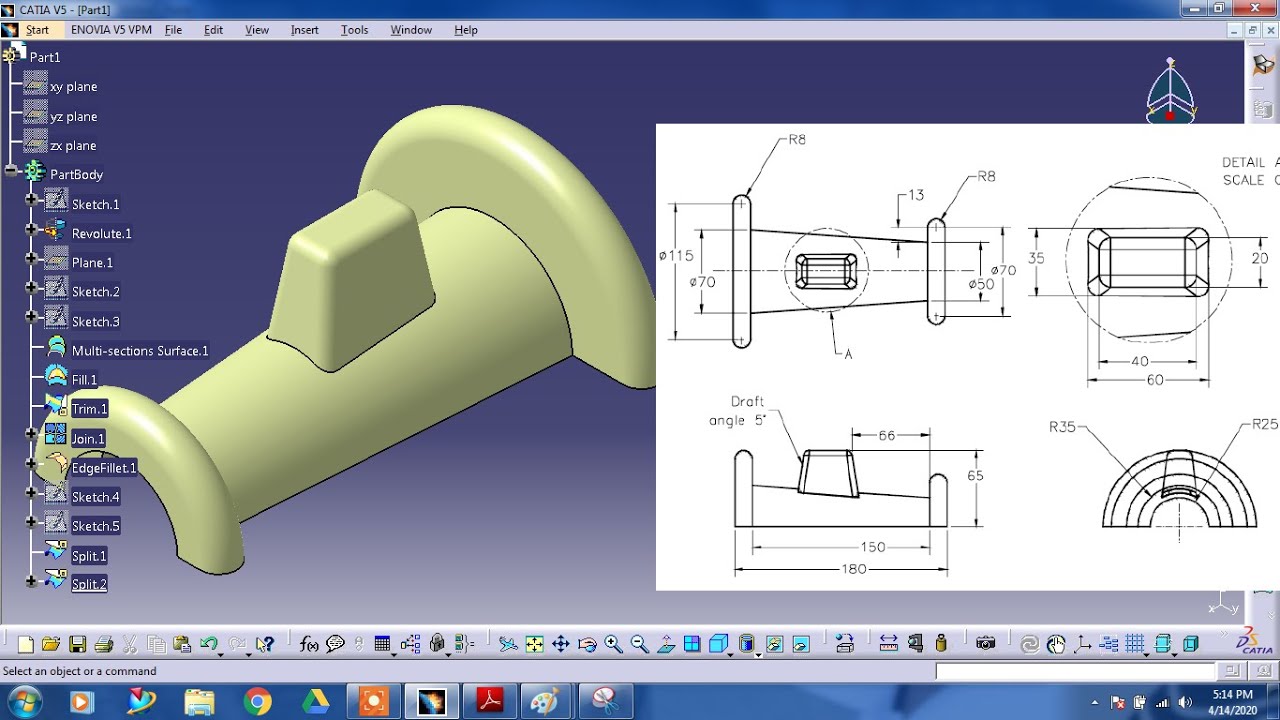
Task: Click the Swap visible space icon
Action: click(800, 644)
